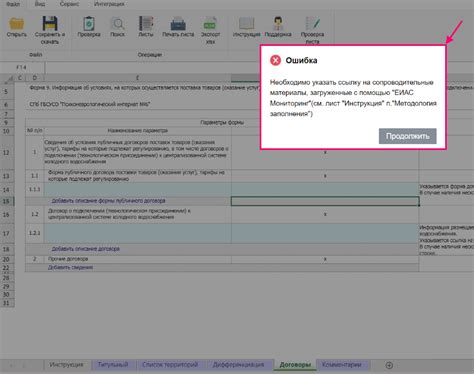The width and height of the screenshot is (474, 374).
Task: Click the Открыть folder icon
Action: 17,24
